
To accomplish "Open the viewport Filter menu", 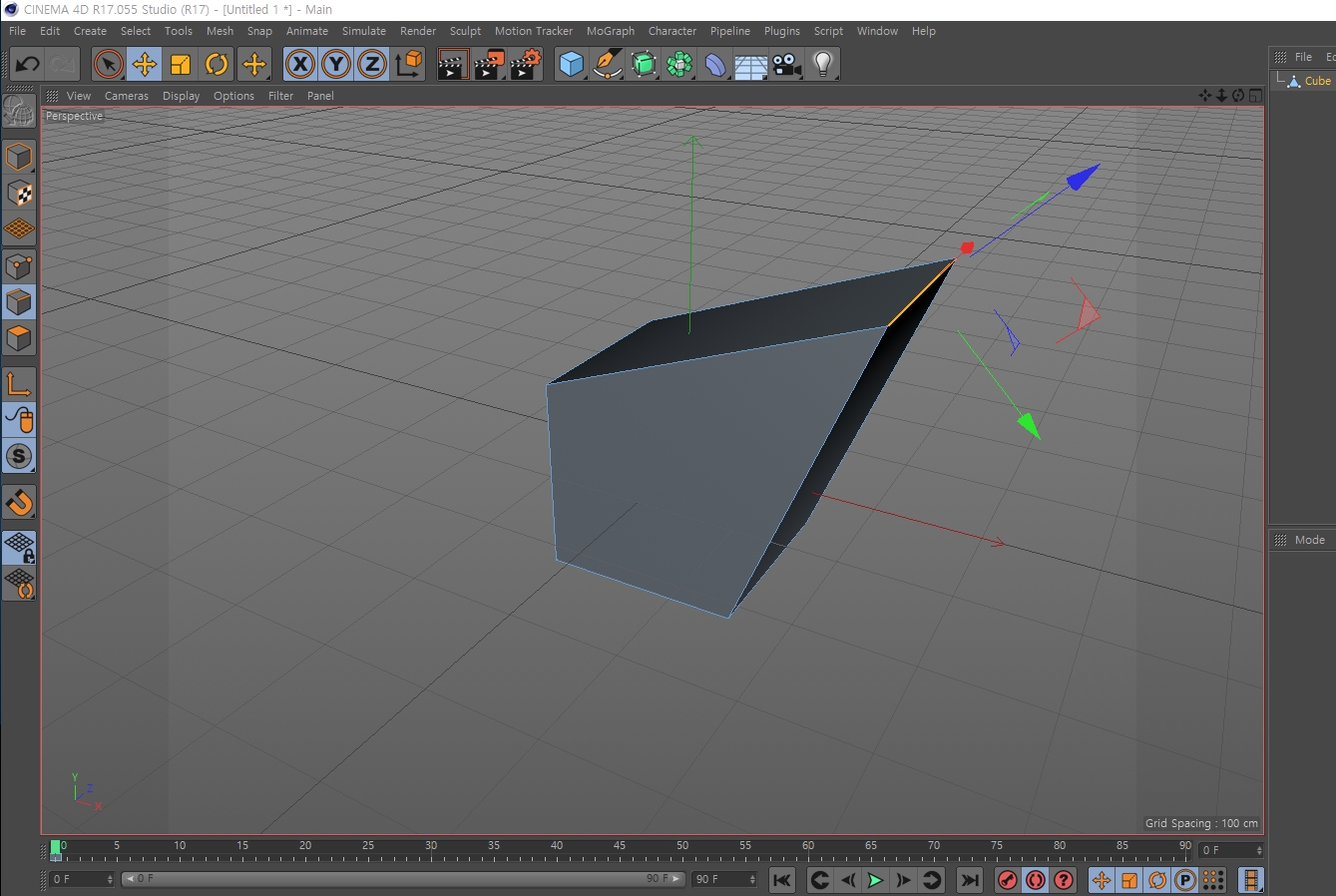I will tap(280, 96).
